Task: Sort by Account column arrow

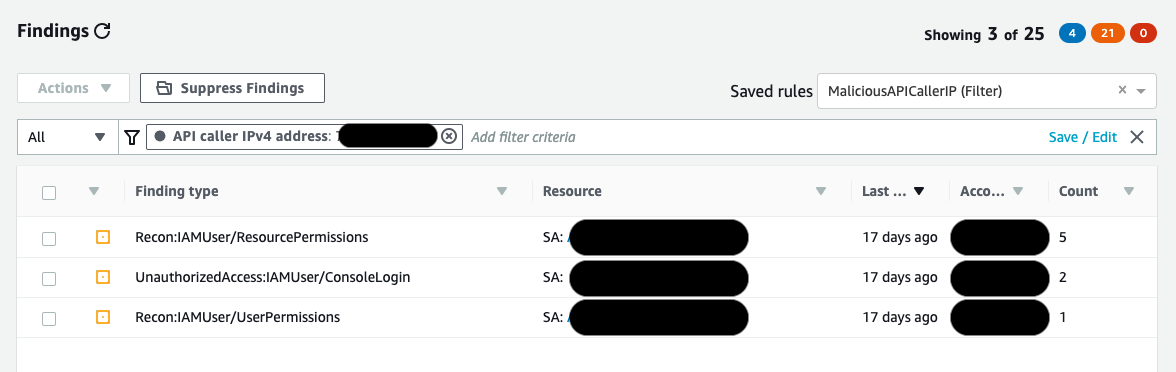Action: 1018,192
